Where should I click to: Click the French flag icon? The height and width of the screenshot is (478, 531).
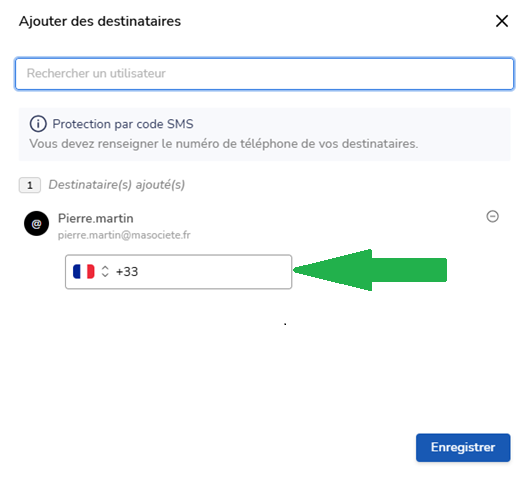click(x=84, y=271)
